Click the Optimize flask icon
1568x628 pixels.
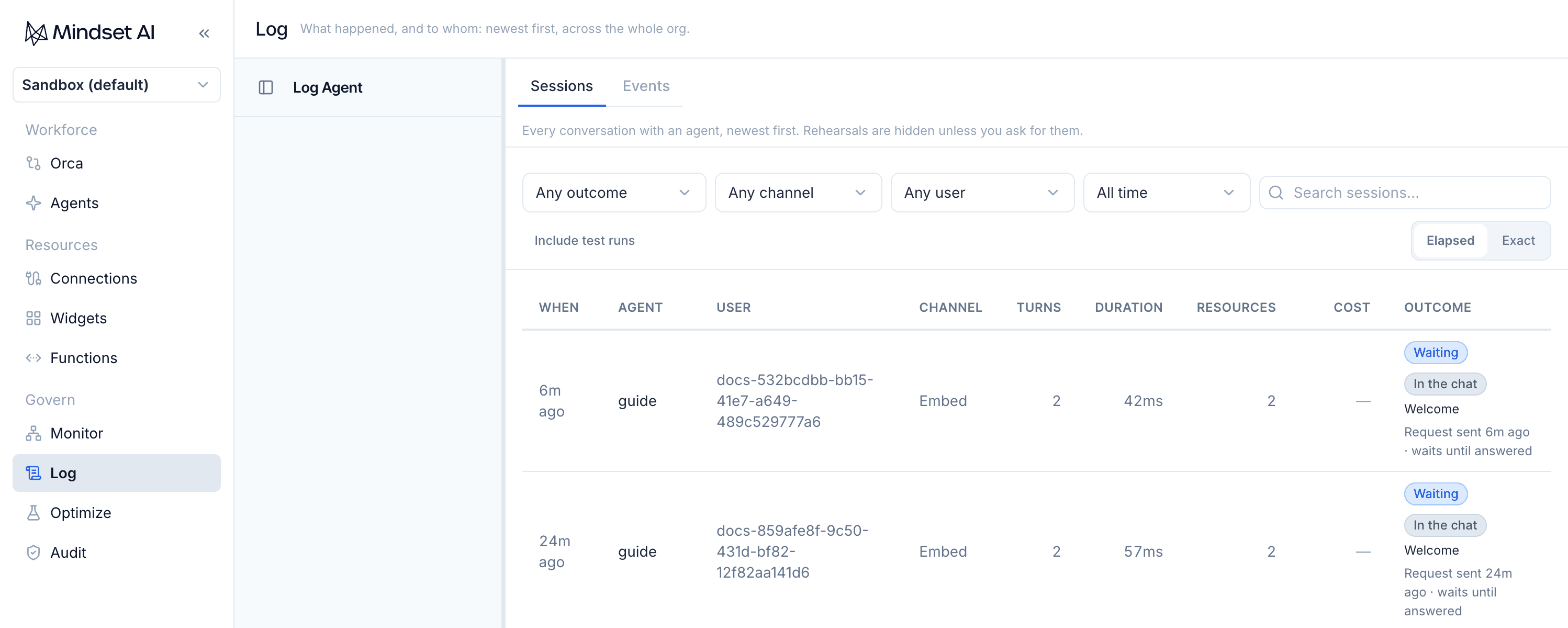click(x=33, y=513)
